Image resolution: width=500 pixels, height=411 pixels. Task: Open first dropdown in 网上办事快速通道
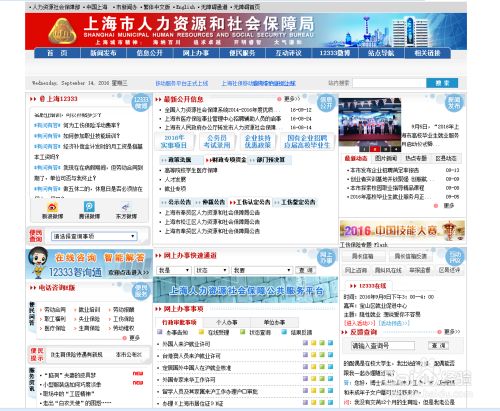(x=174, y=270)
